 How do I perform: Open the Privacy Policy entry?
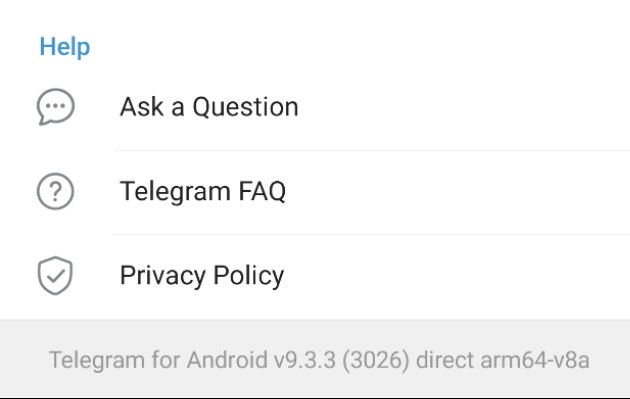(315, 276)
